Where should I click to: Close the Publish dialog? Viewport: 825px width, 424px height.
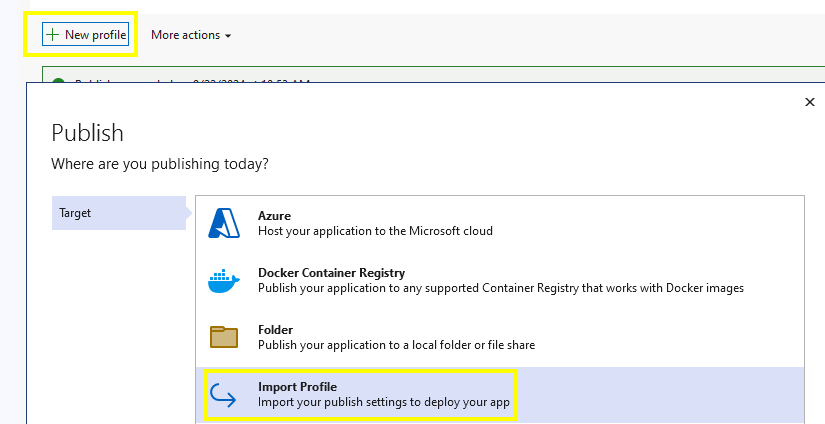pos(810,102)
